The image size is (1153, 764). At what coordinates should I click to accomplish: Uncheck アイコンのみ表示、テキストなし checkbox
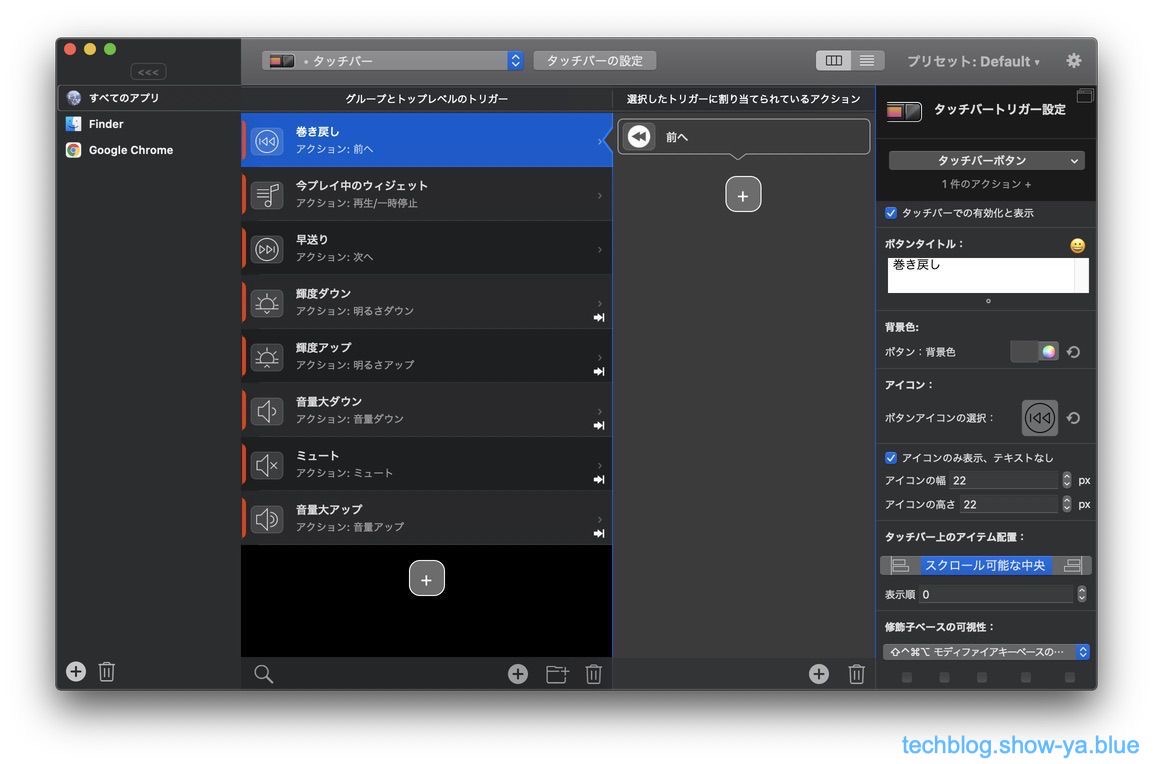pos(891,458)
